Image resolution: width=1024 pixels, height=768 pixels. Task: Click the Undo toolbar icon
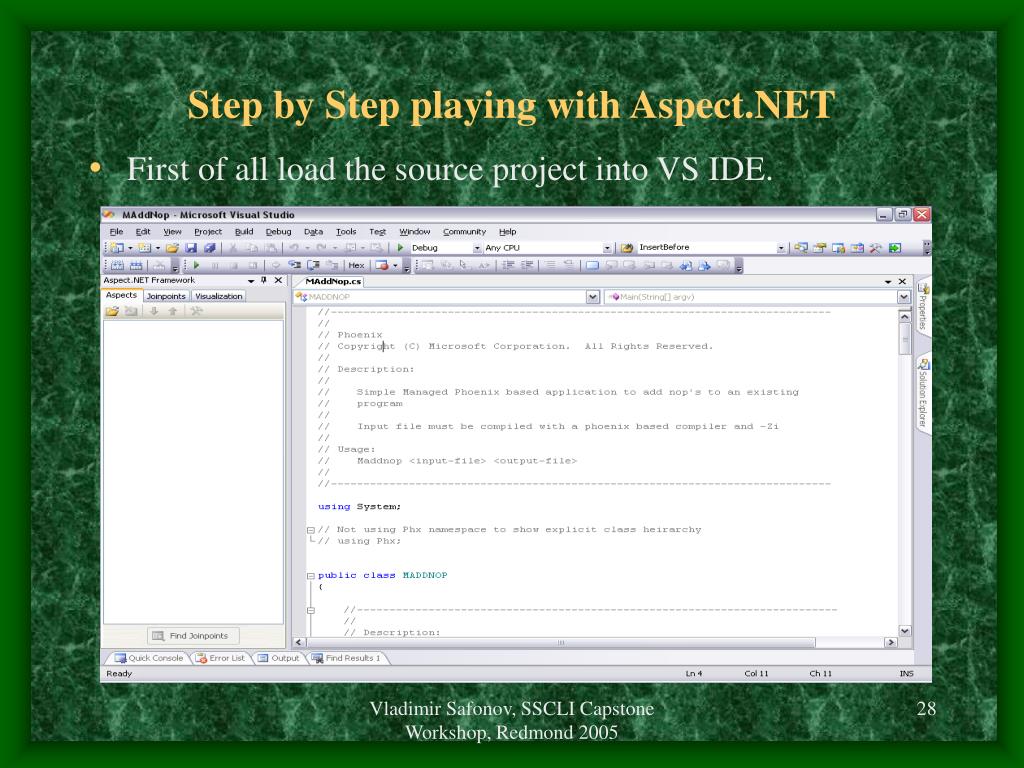294,248
